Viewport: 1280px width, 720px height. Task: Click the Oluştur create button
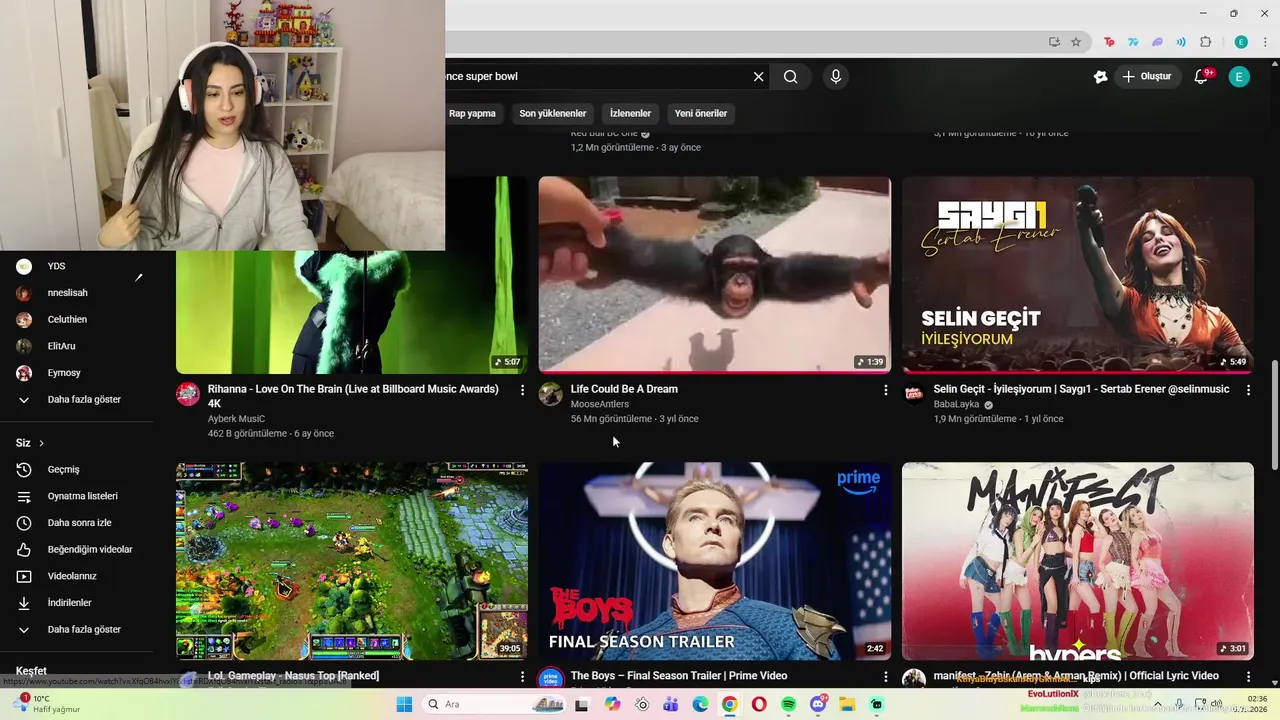(1146, 76)
